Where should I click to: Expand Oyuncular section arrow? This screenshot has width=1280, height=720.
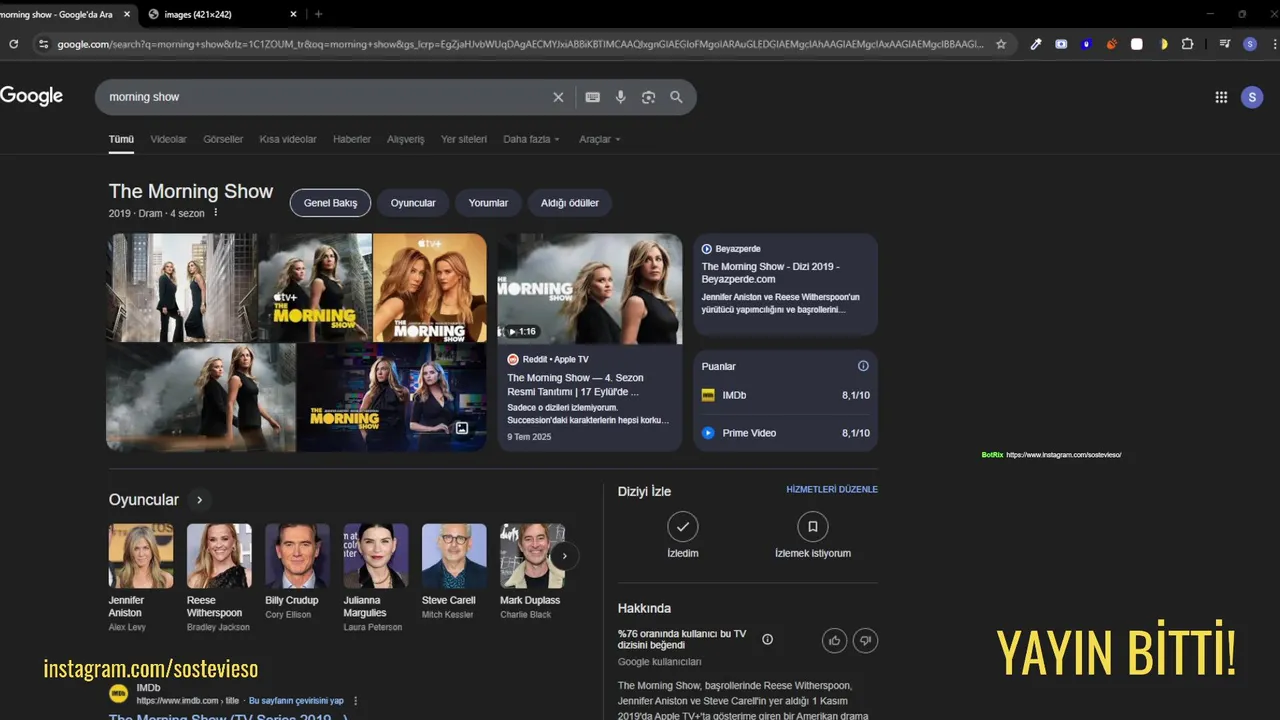[x=199, y=500]
